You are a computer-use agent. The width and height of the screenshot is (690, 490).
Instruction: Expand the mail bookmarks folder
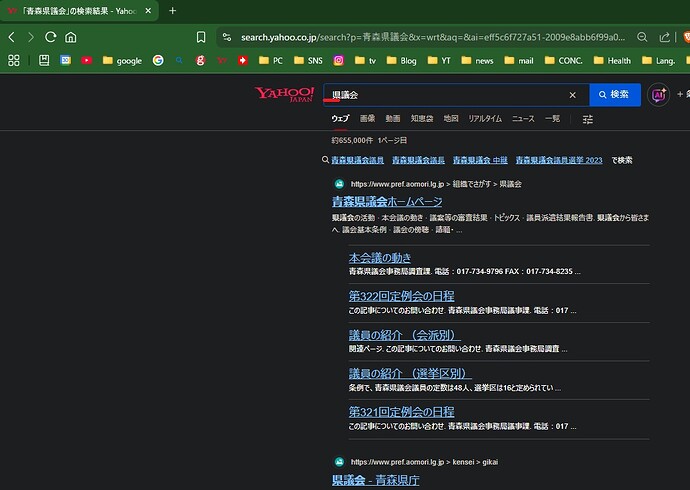(x=519, y=60)
